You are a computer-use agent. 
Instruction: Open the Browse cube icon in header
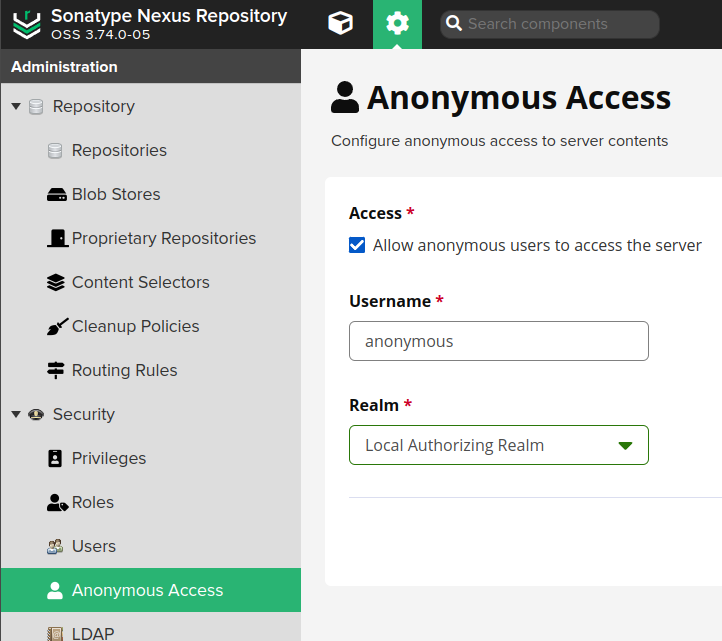tap(340, 23)
